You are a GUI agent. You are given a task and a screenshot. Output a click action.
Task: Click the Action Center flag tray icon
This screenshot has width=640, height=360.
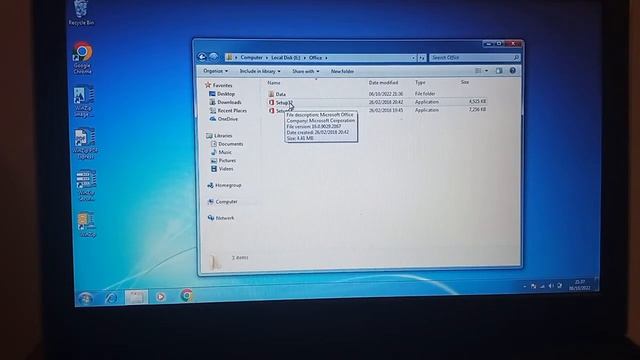point(533,286)
